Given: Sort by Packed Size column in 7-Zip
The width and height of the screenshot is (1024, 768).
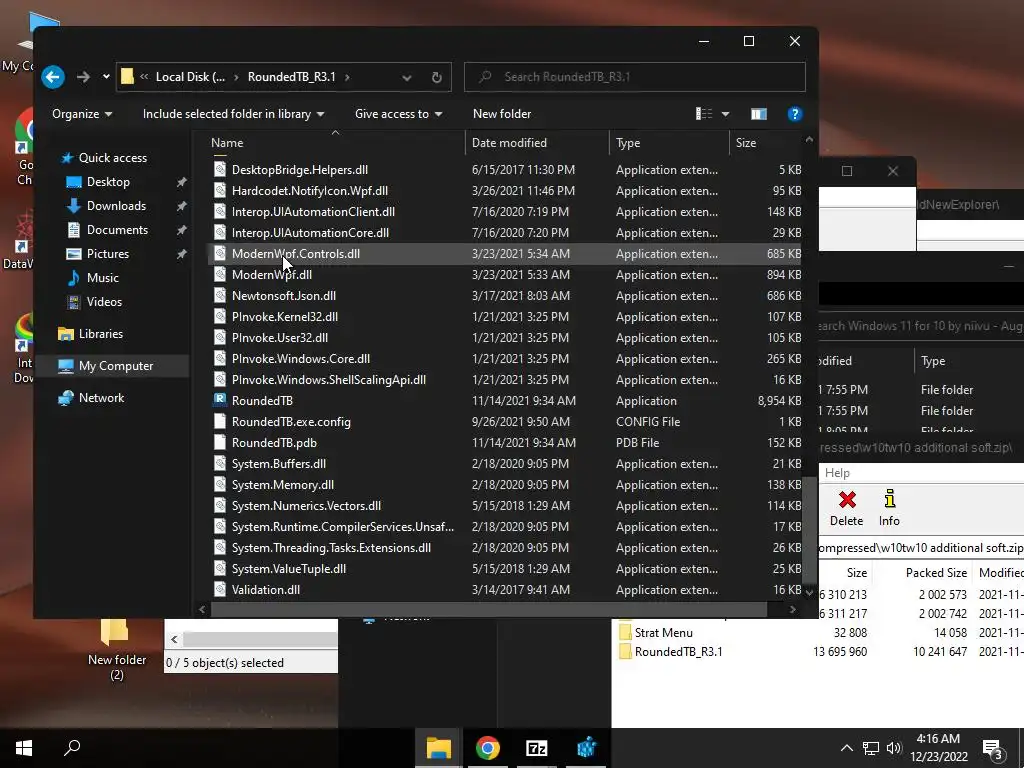Looking at the screenshot, I should pos(936,573).
